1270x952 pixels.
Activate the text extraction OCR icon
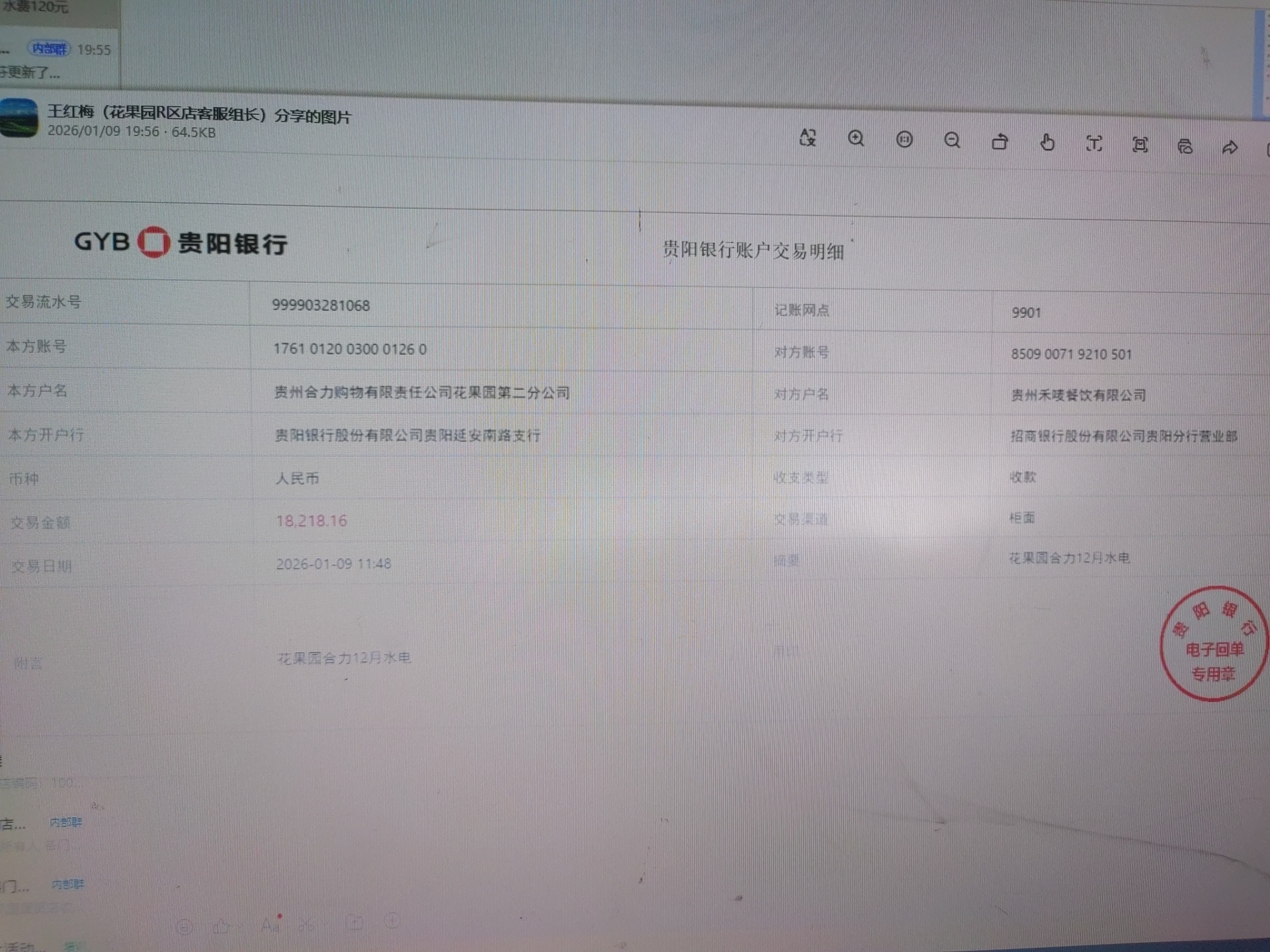(x=1094, y=143)
